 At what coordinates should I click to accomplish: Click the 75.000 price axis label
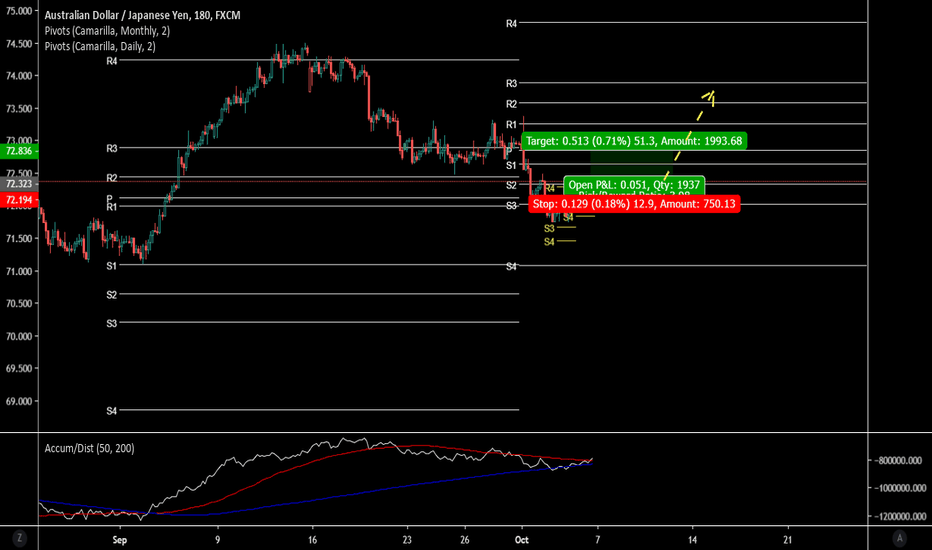tap(18, 11)
